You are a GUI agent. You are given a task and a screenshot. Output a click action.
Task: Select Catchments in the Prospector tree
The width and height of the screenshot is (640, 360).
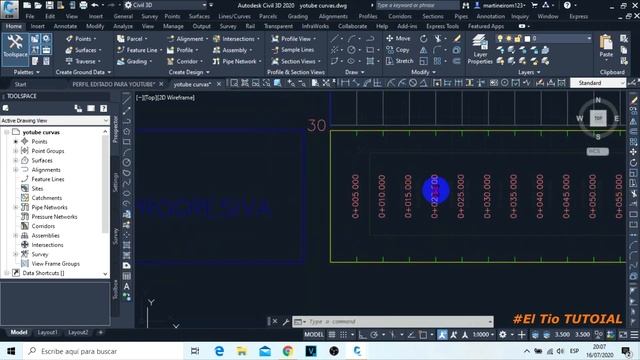tap(47, 198)
